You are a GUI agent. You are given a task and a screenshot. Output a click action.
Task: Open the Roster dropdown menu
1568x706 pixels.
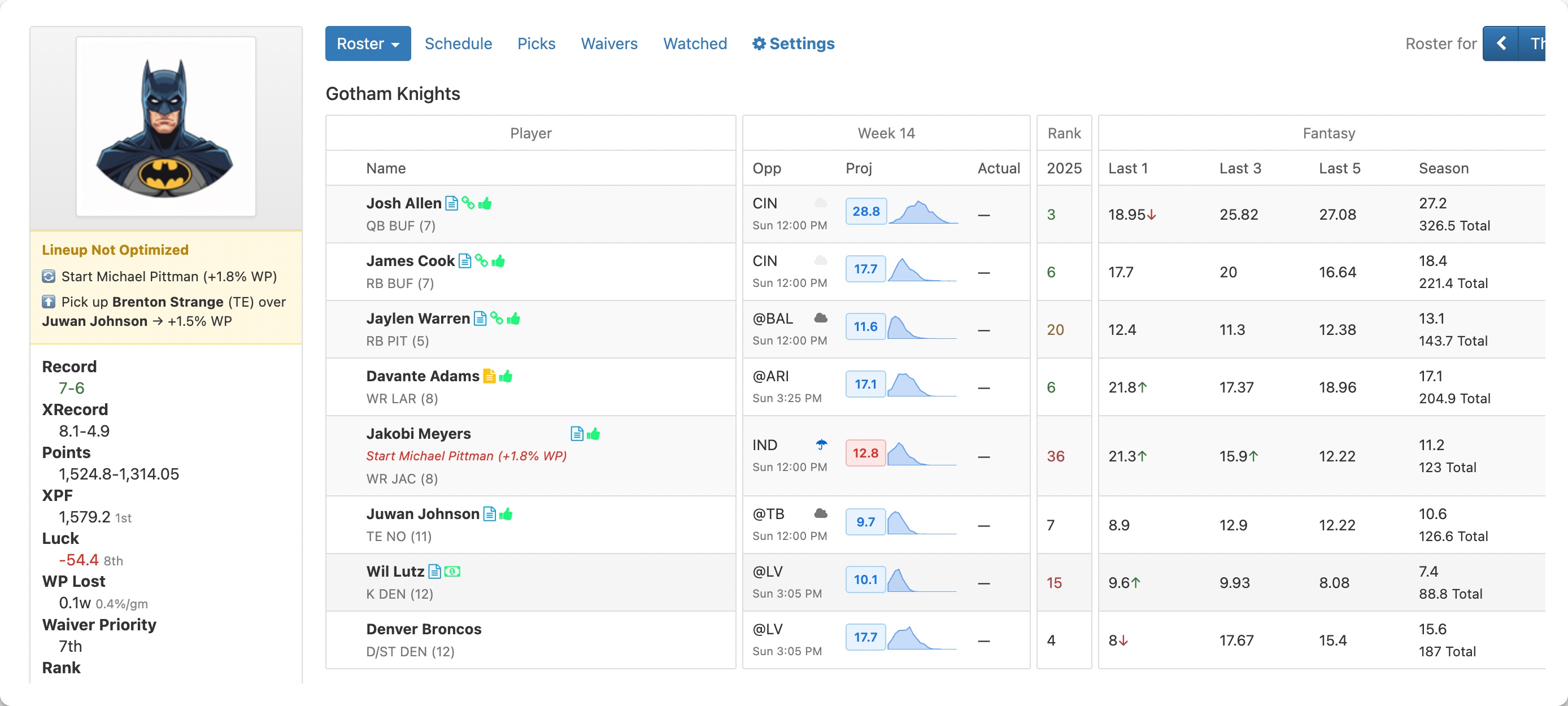click(x=368, y=44)
